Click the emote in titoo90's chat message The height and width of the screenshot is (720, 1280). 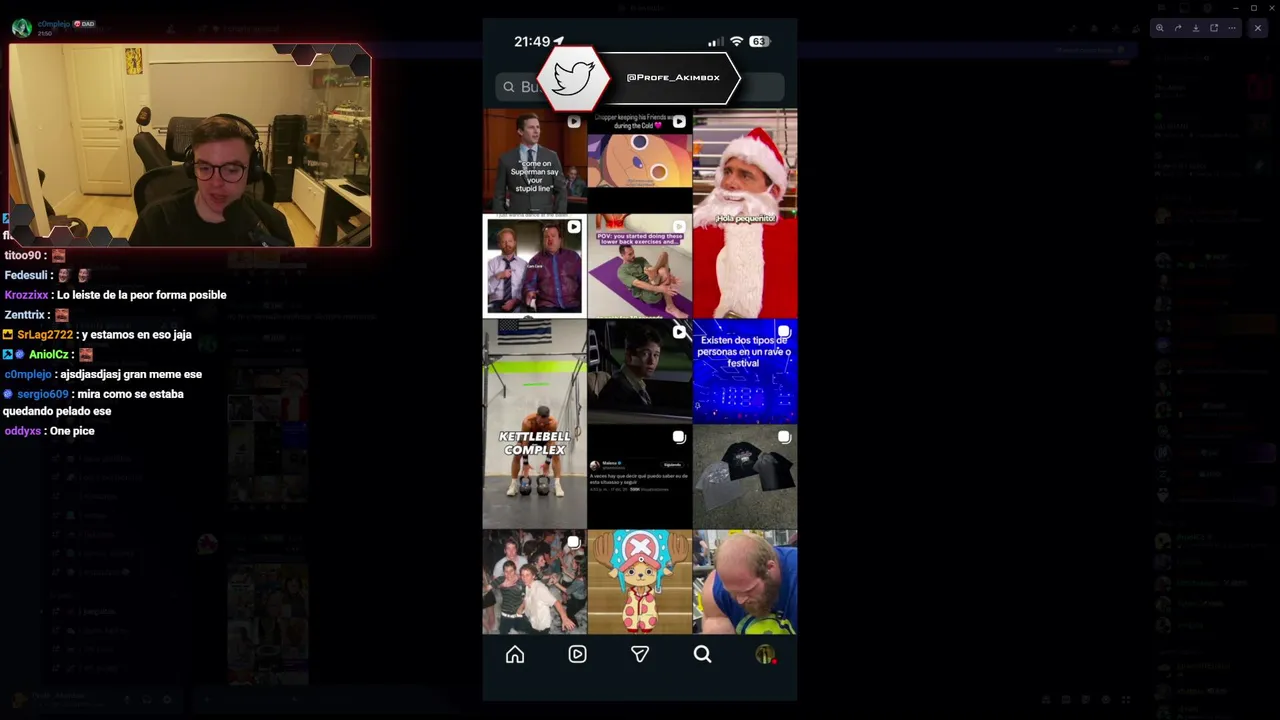pos(58,256)
